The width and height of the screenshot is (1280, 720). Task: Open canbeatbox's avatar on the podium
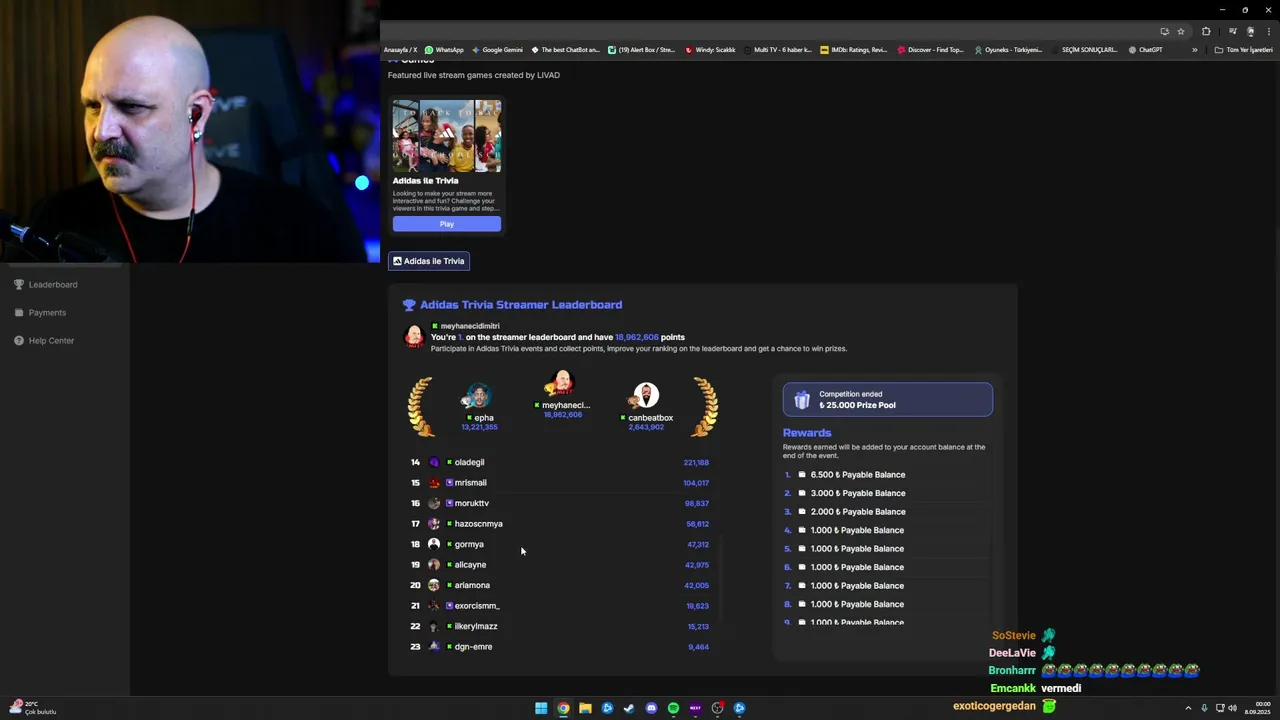click(x=646, y=395)
